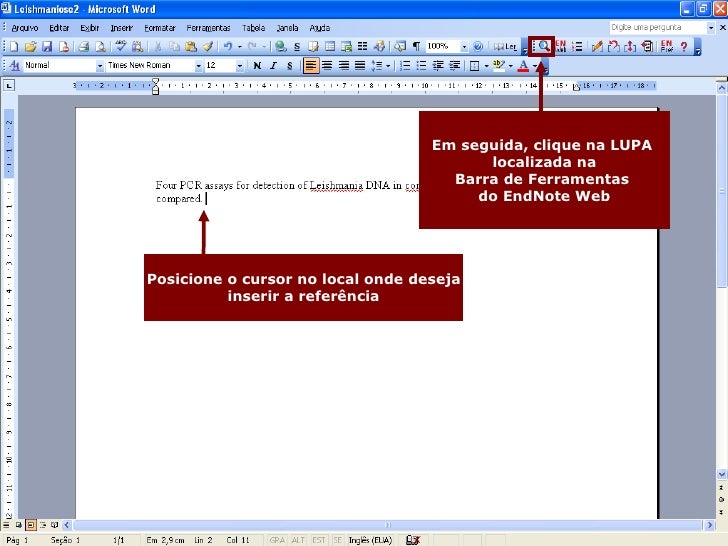Open Print Preview

click(100, 46)
